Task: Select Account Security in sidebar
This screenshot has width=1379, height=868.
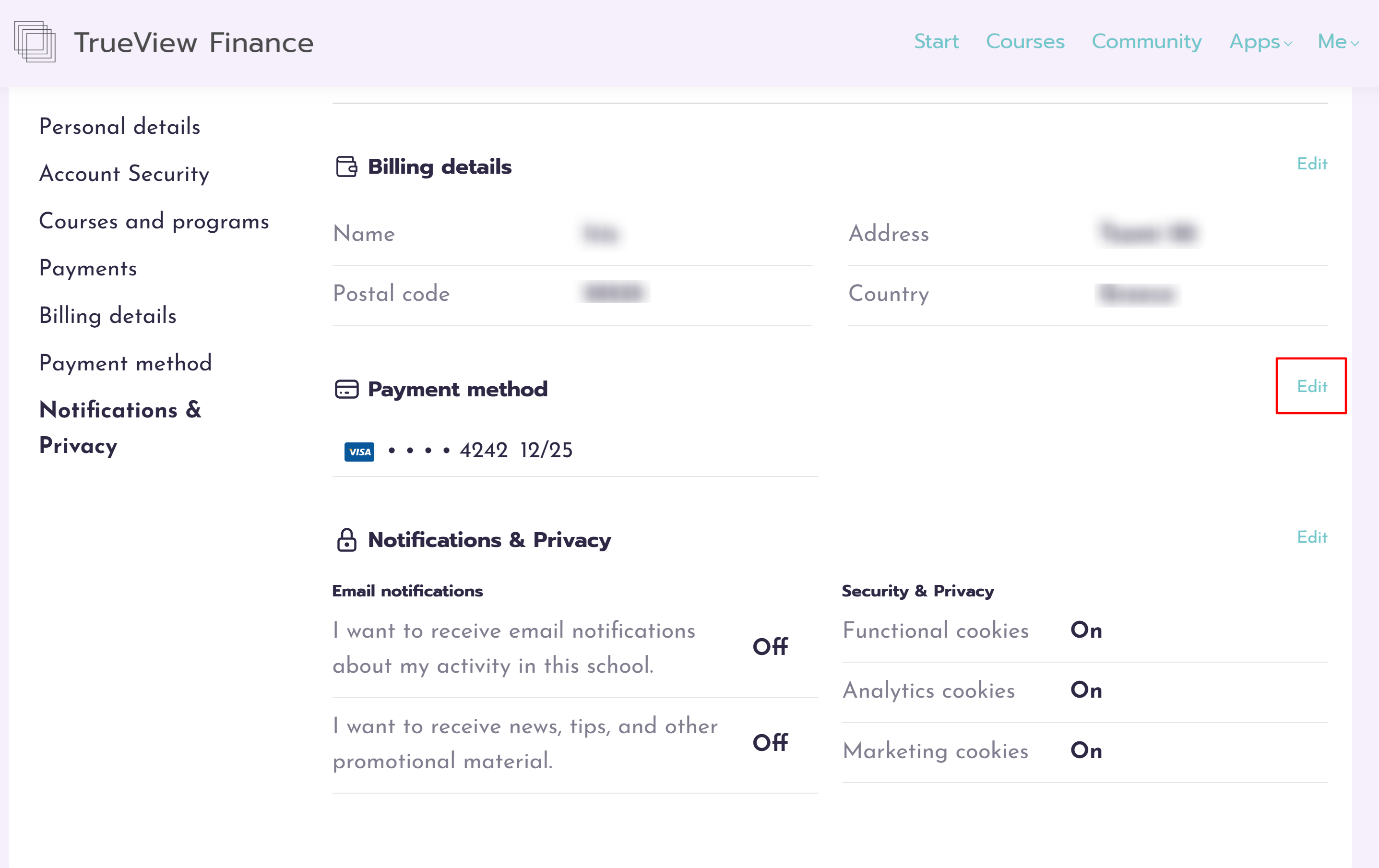Action: coord(124,174)
